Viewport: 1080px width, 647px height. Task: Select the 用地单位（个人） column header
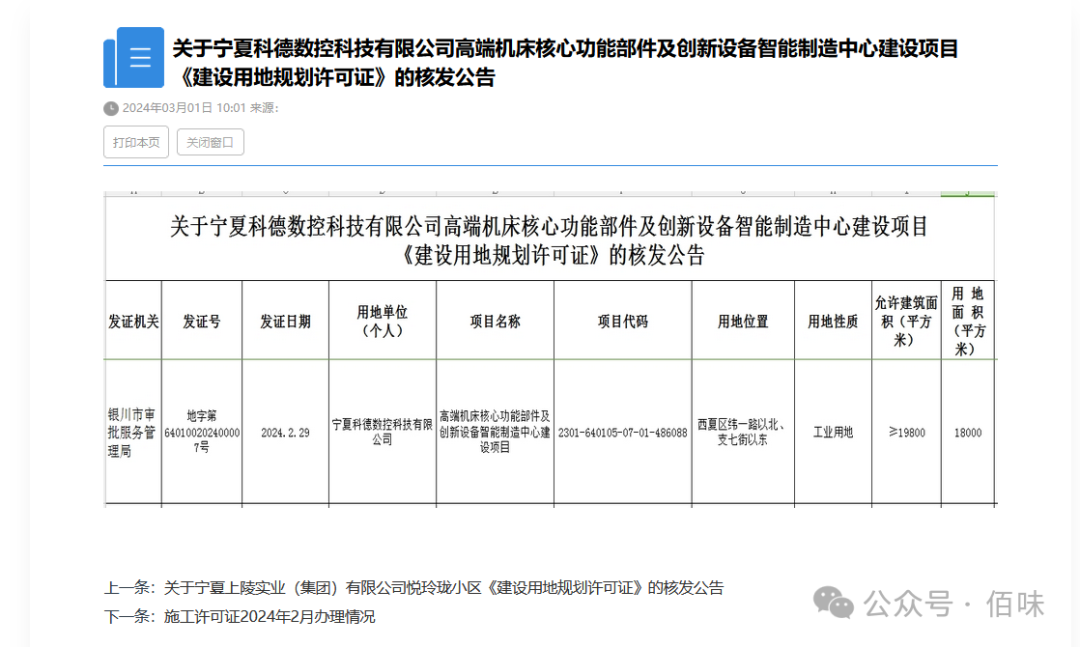(x=382, y=321)
